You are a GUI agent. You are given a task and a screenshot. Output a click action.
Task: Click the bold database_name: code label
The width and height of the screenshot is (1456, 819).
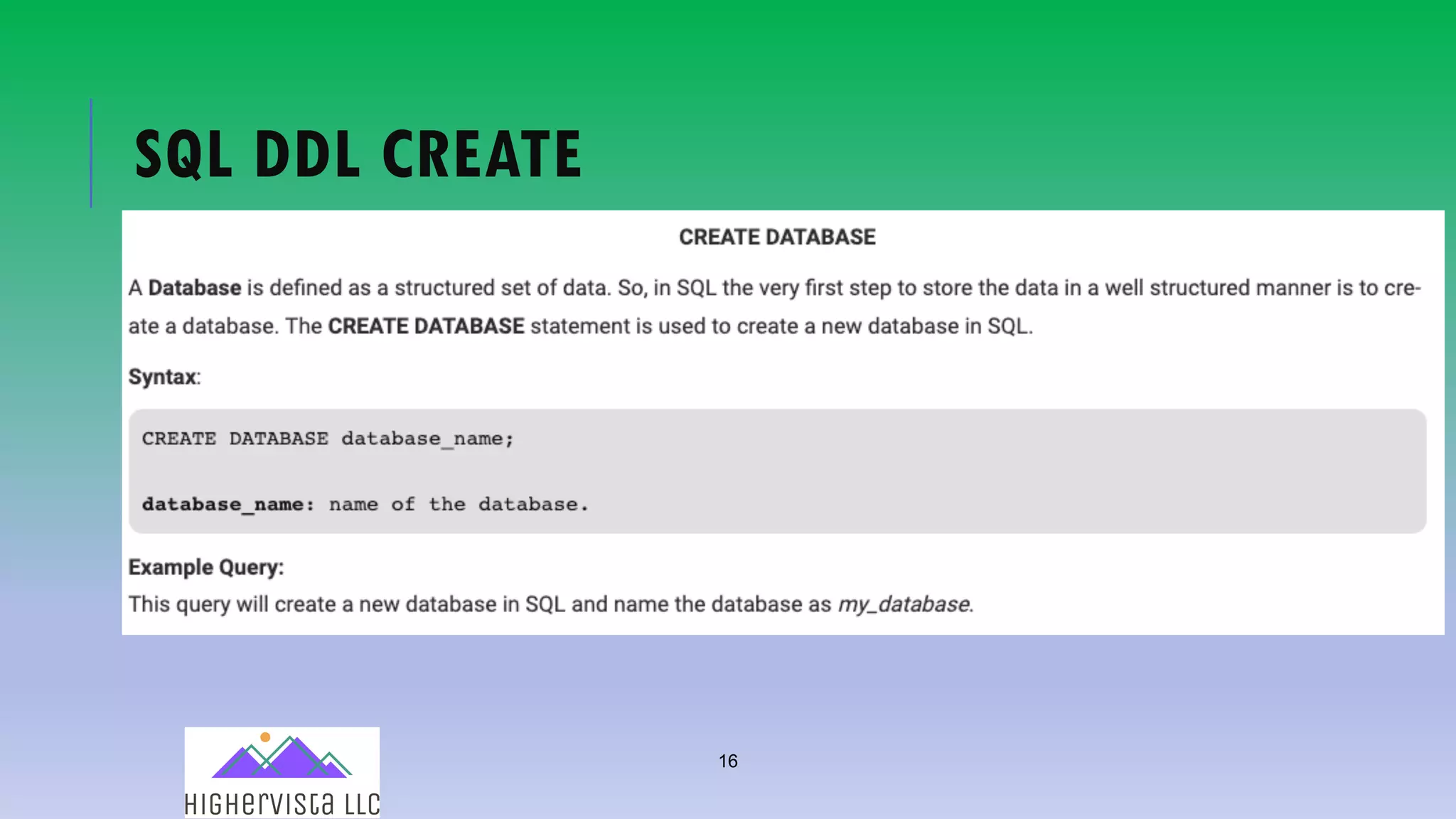pos(228,504)
